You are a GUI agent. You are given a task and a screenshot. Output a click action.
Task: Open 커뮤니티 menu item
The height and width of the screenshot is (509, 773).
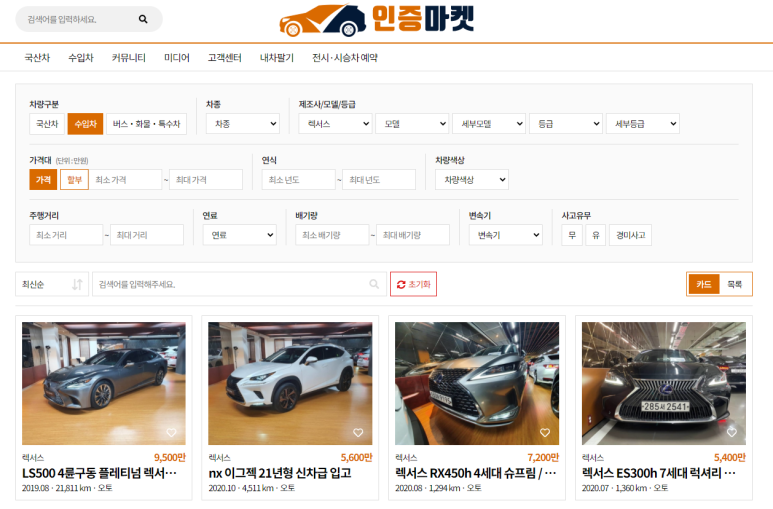[129, 58]
